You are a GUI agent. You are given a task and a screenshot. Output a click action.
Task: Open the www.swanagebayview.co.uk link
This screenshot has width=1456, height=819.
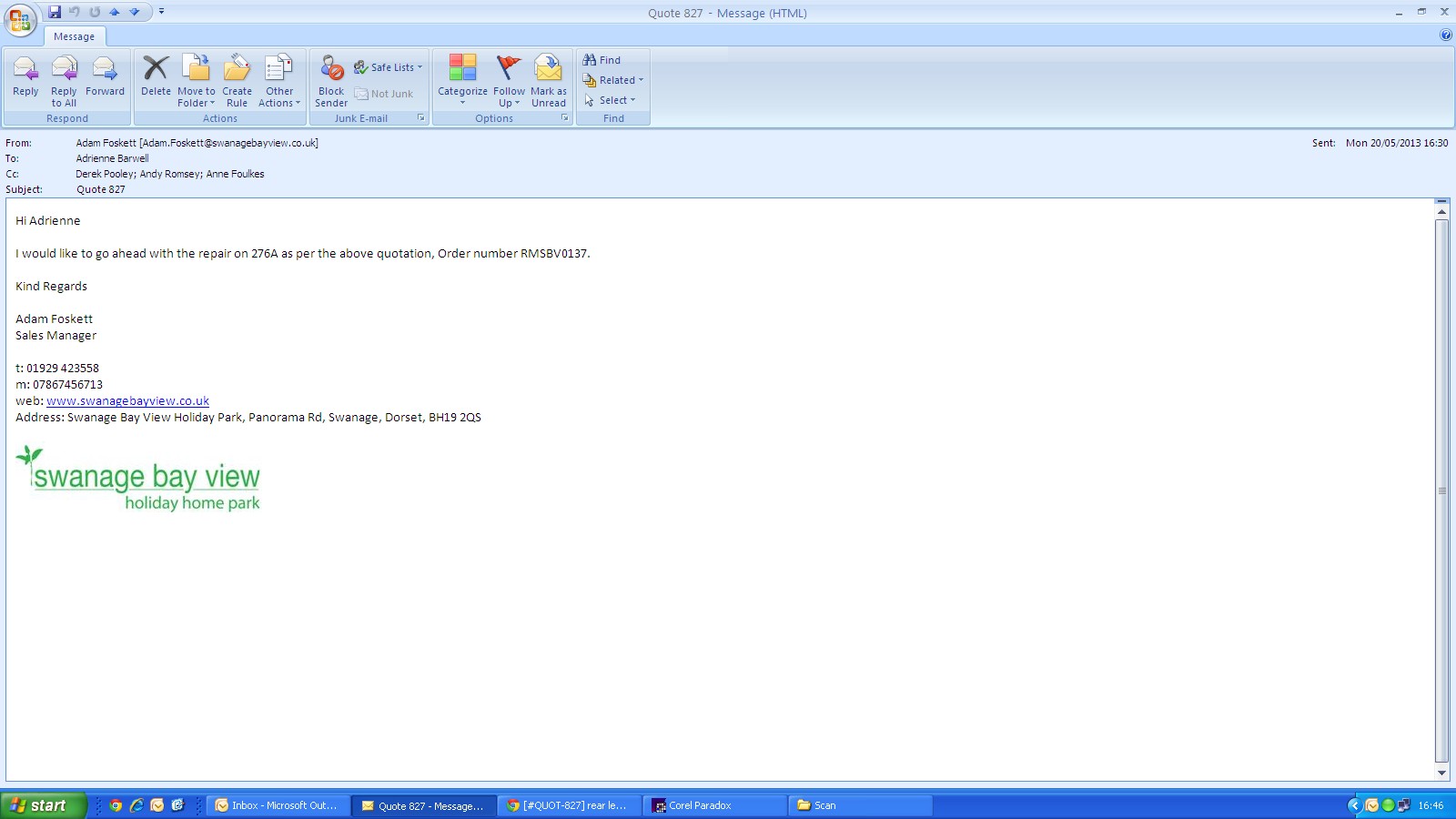(127, 400)
